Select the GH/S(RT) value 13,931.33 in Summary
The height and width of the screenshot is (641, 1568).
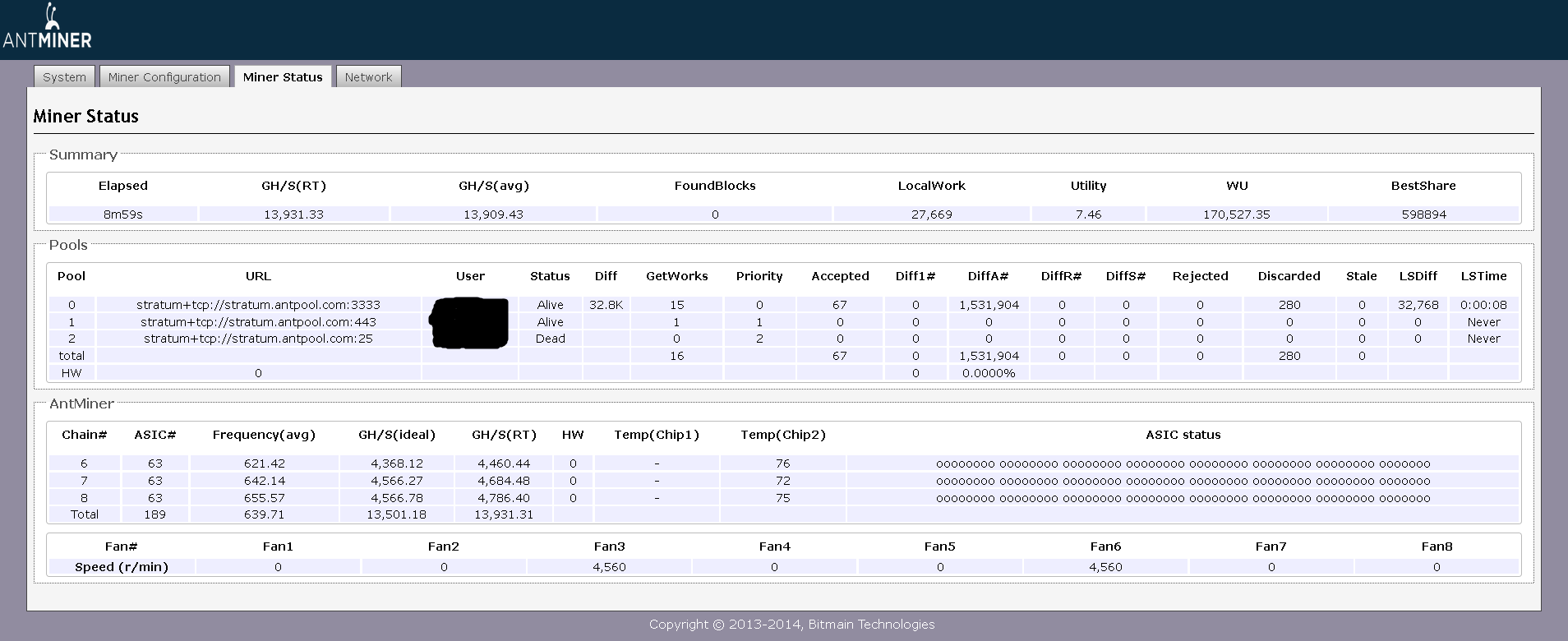pyautogui.click(x=293, y=214)
